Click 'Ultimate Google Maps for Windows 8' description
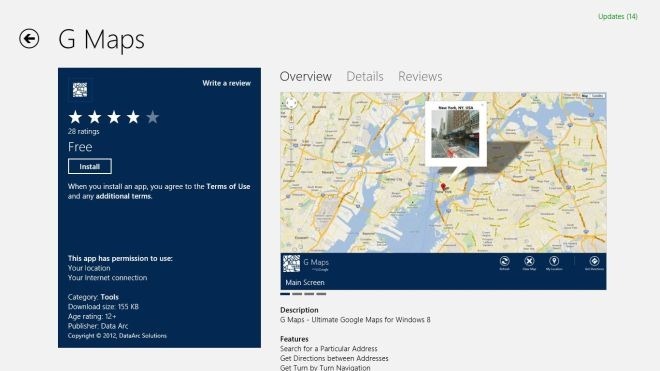The width and height of the screenshot is (660, 371). pos(371,320)
